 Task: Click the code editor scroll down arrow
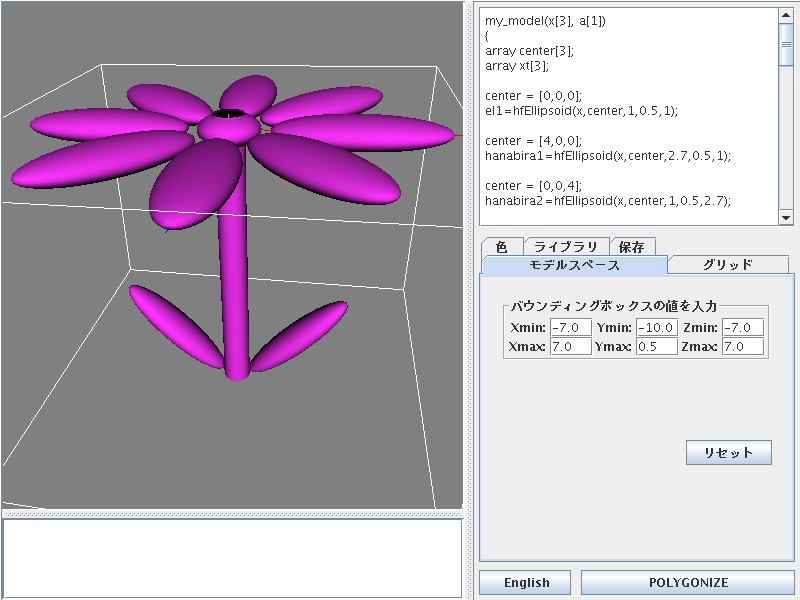786,218
